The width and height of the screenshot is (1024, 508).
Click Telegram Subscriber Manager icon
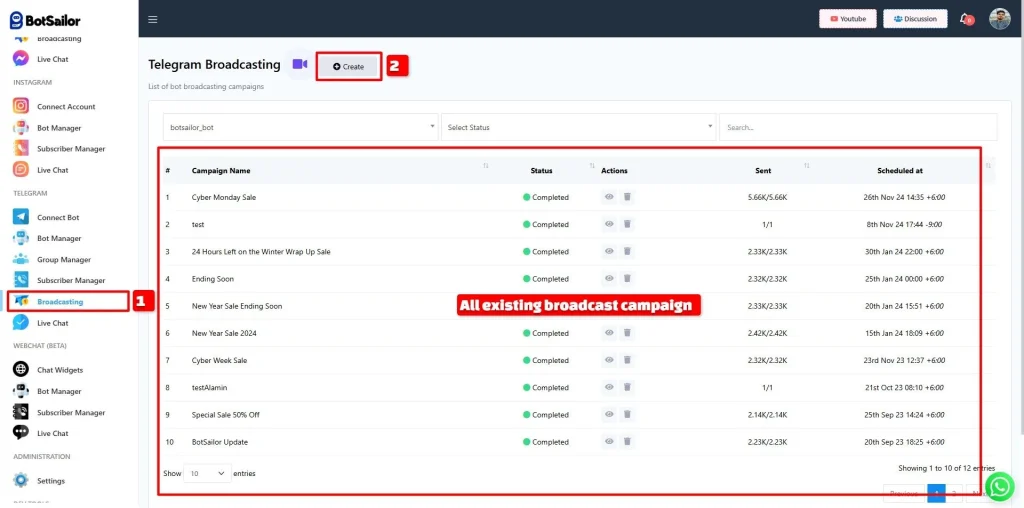(21, 280)
